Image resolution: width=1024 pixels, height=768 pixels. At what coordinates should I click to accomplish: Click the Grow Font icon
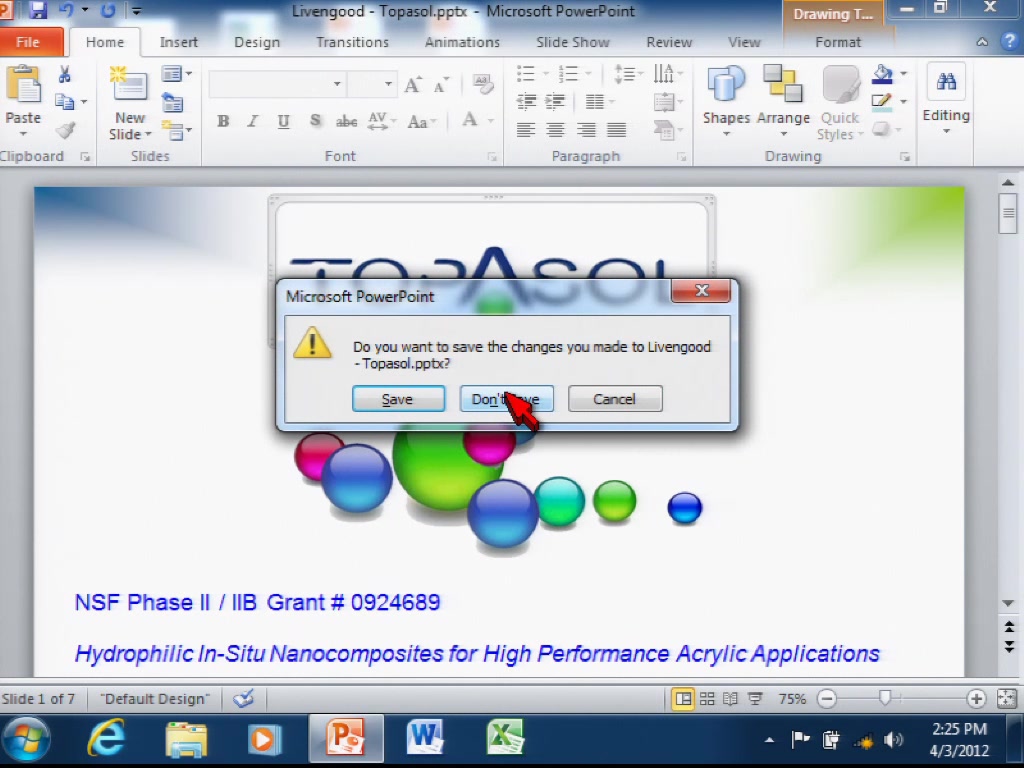click(x=413, y=85)
